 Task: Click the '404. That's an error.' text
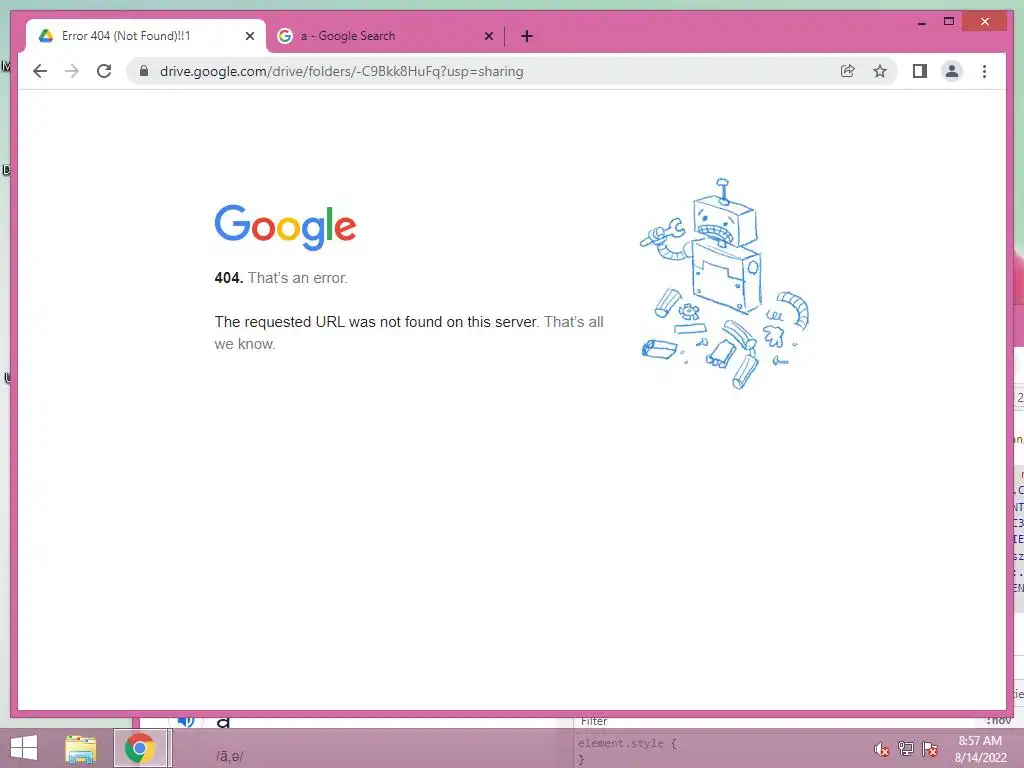281,278
